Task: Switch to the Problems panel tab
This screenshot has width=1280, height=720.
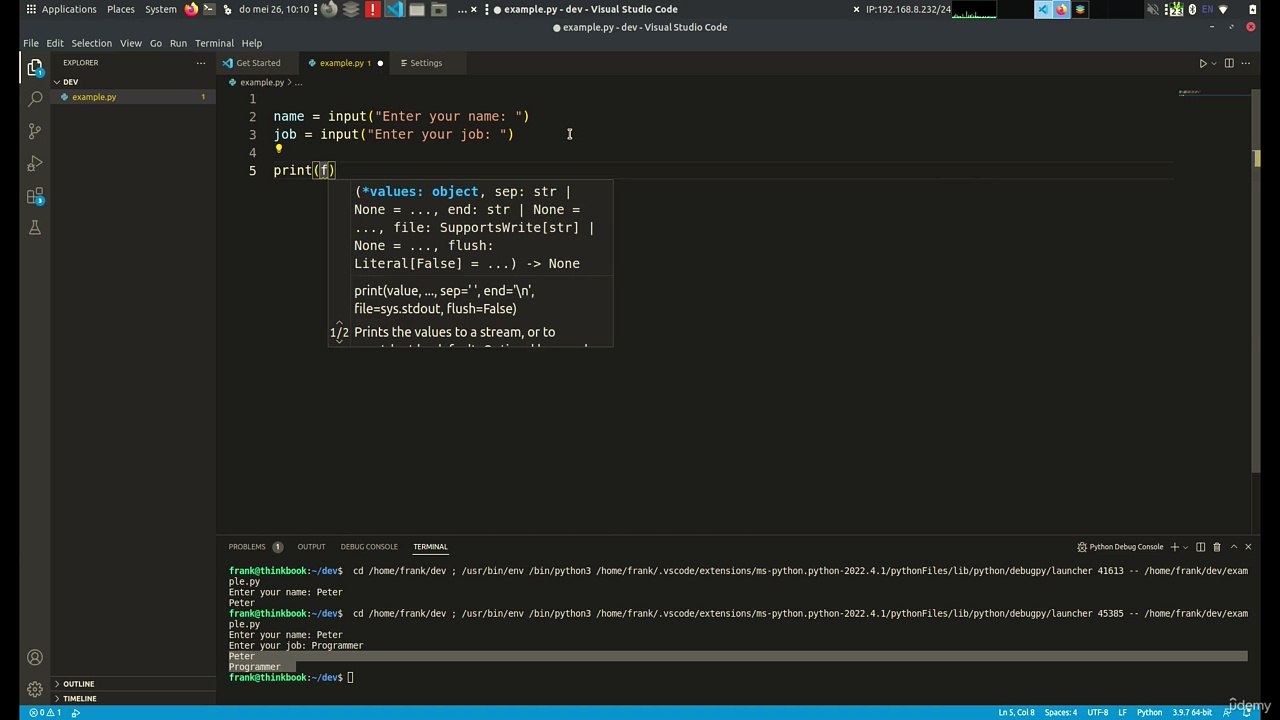Action: pyautogui.click(x=255, y=547)
